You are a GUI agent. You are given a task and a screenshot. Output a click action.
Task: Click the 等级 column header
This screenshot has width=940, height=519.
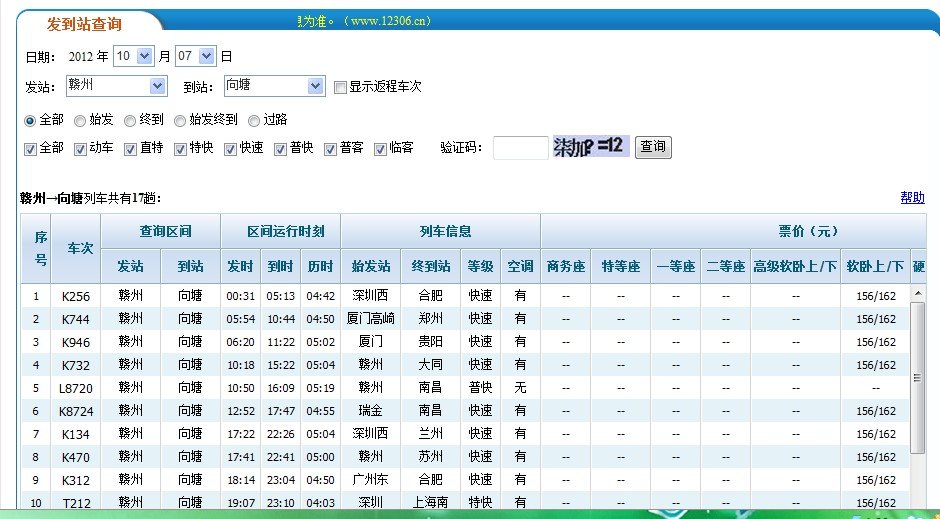pos(480,266)
